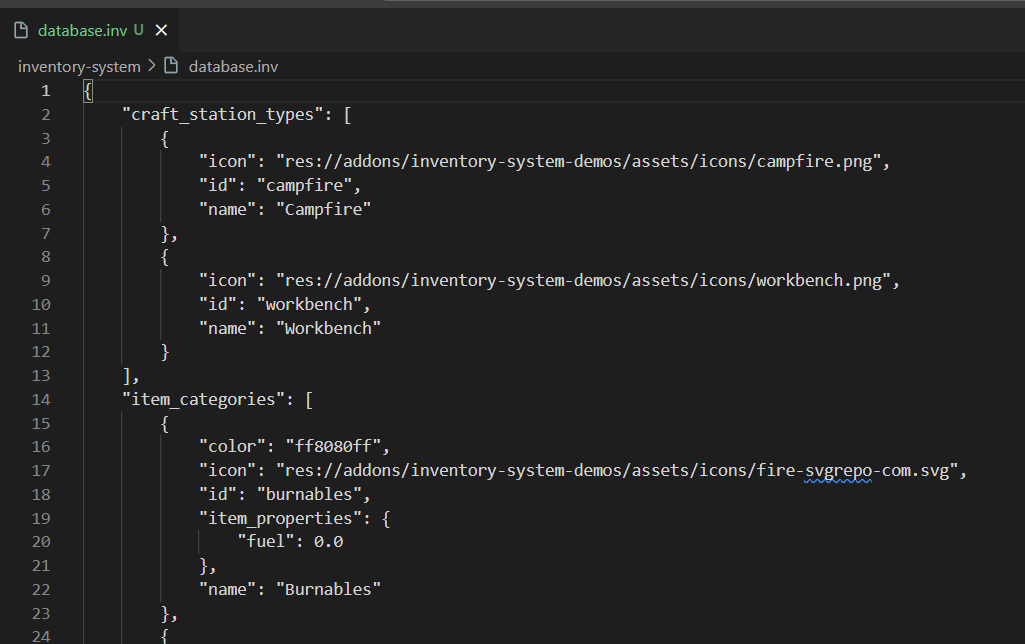Click the campfire.png icon path string
1025x644 pixels.
pos(579,161)
